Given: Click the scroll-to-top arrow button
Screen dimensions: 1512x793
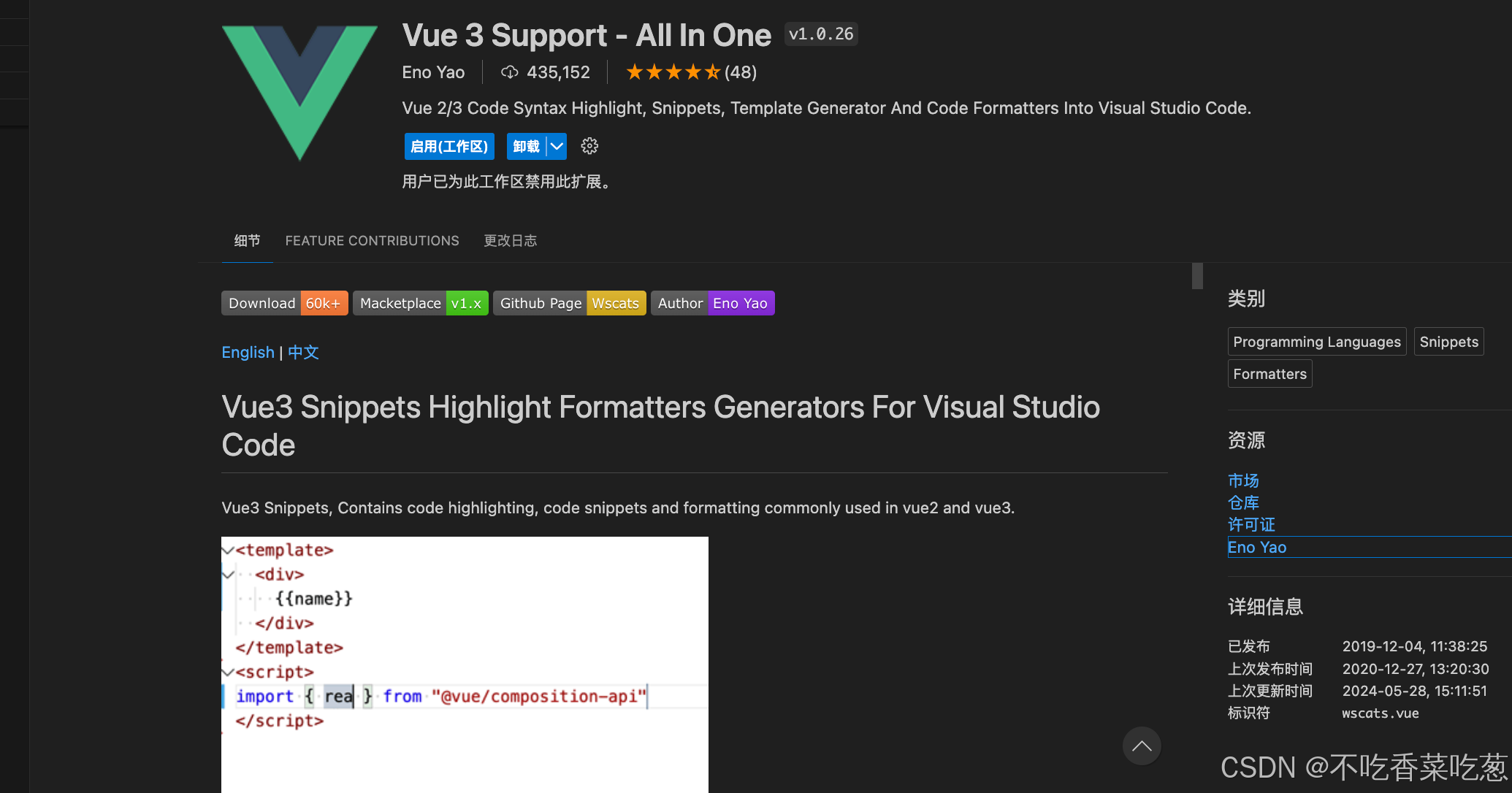Looking at the screenshot, I should (x=1142, y=746).
